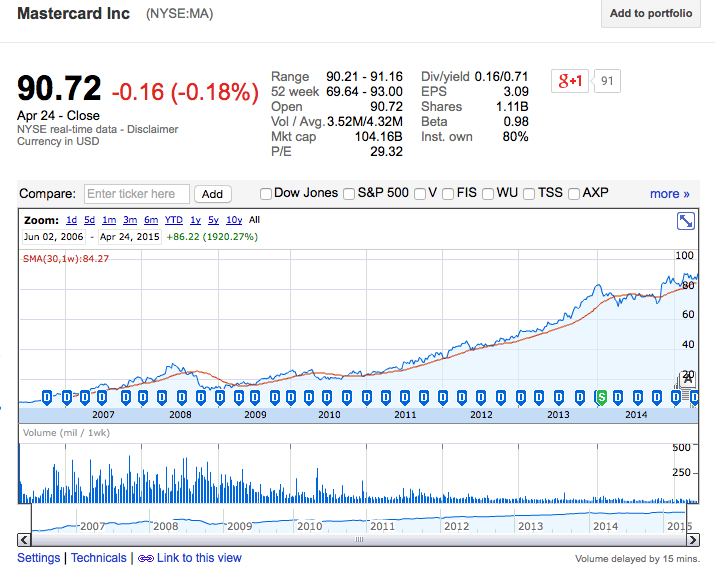Click the P/E value 29.32
This screenshot has height=581, width=715.
coord(386,151)
